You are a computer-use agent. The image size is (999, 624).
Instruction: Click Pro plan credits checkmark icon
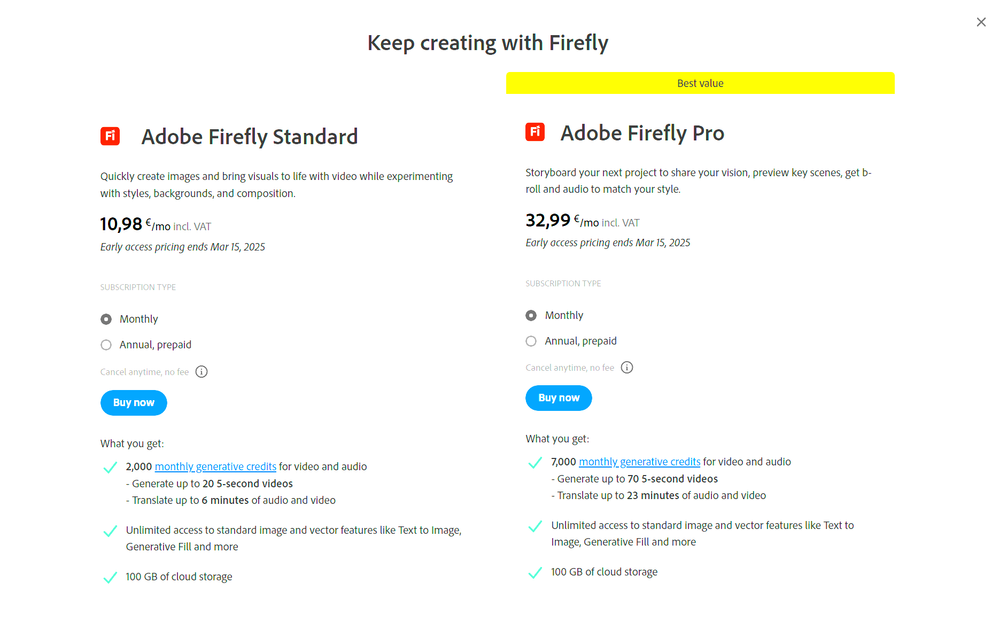pyautogui.click(x=535, y=463)
